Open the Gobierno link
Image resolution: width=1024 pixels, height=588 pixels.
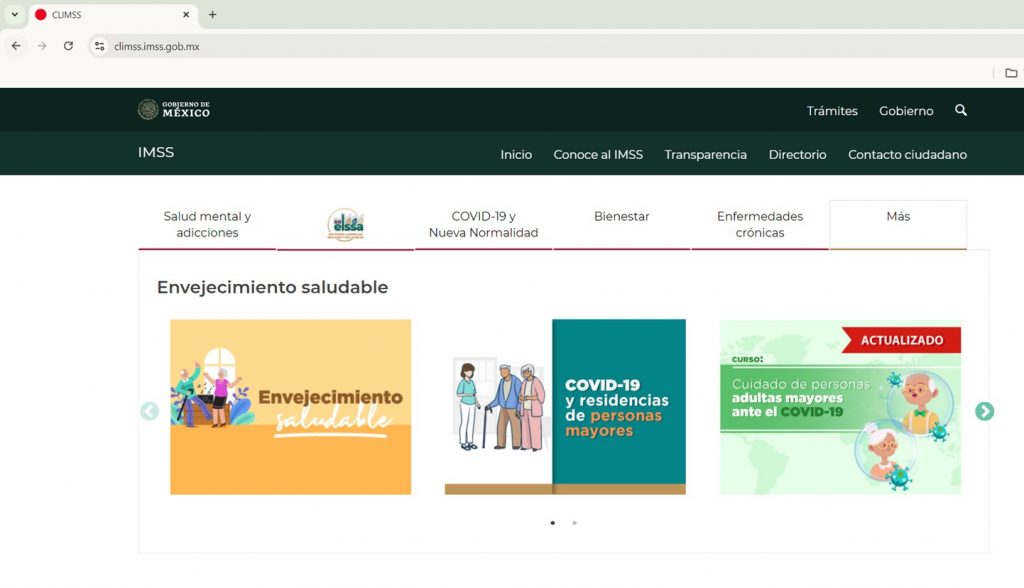[906, 111]
